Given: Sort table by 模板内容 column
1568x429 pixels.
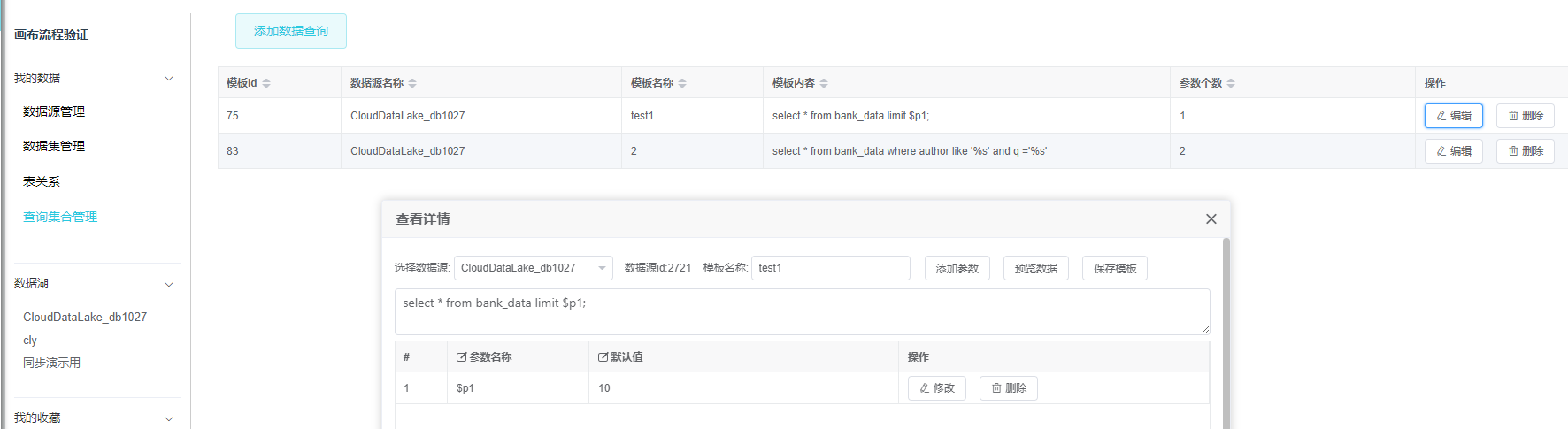Looking at the screenshot, I should (824, 83).
